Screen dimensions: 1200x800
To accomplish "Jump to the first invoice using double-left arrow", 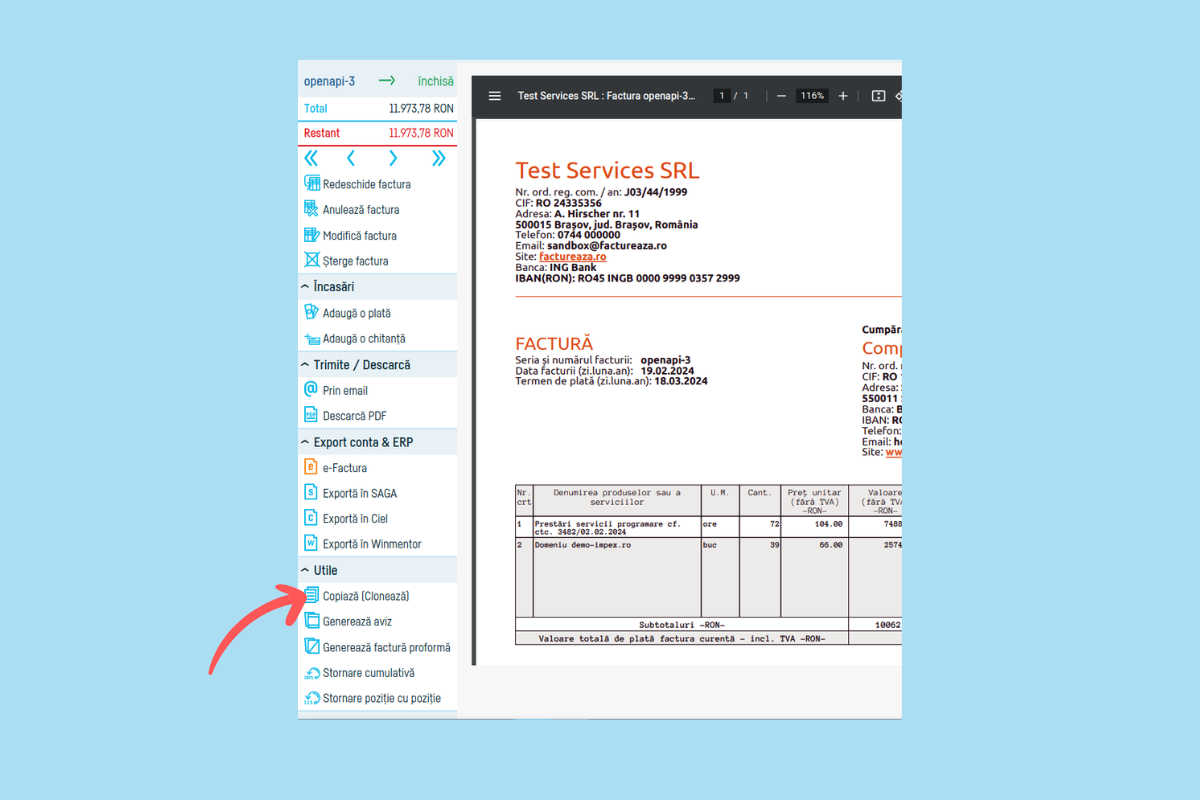I will 311,158.
